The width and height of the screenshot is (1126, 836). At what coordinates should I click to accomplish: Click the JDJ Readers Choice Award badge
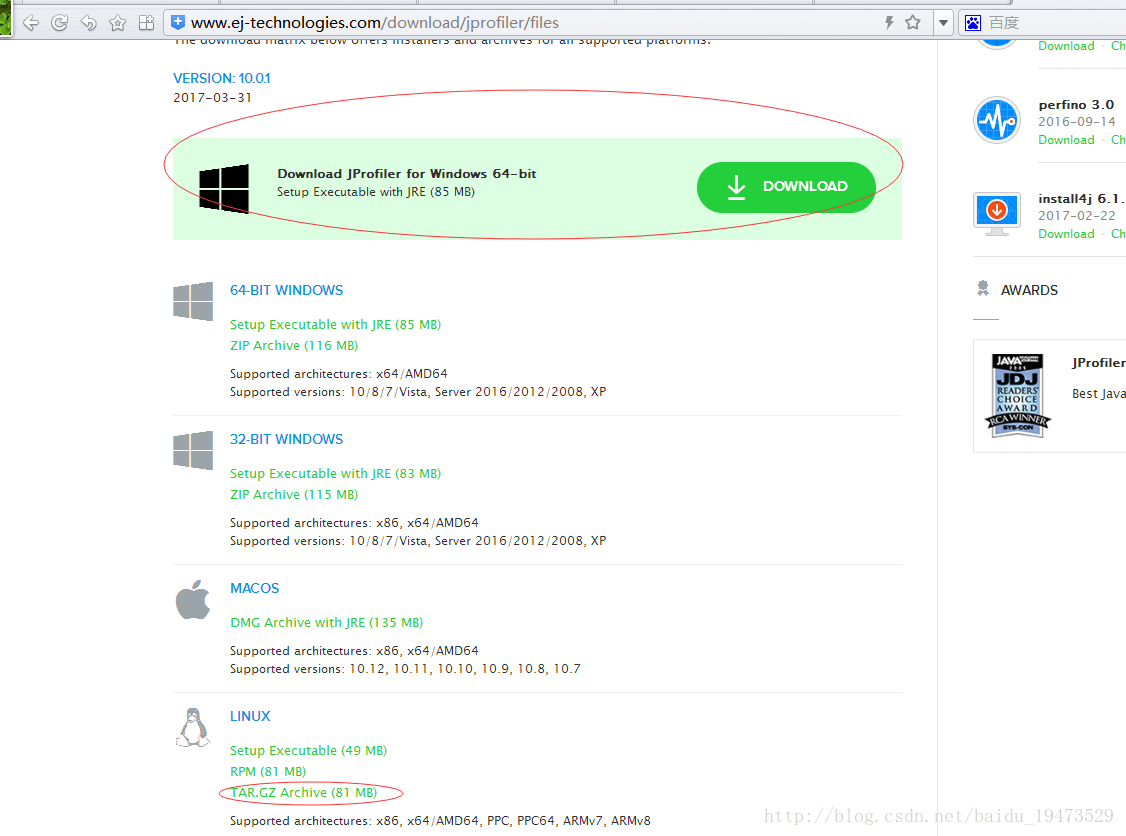click(x=1018, y=395)
